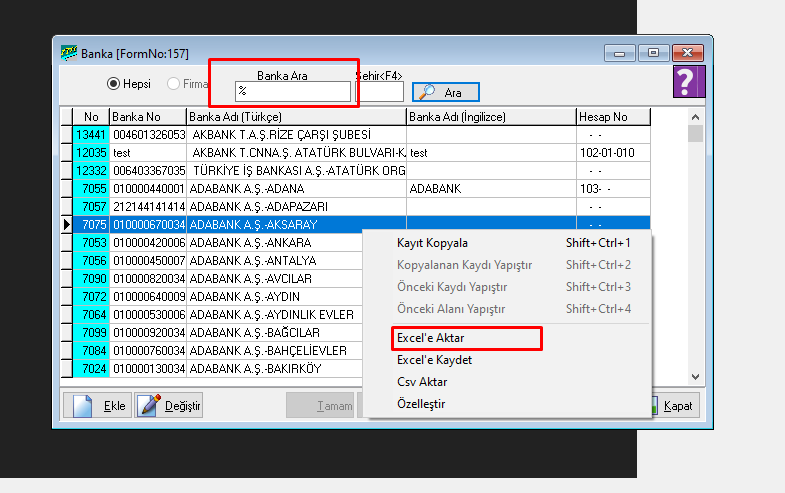Click the vertical scrollbar thumb
This screenshot has height=493, width=785.
coord(695,134)
